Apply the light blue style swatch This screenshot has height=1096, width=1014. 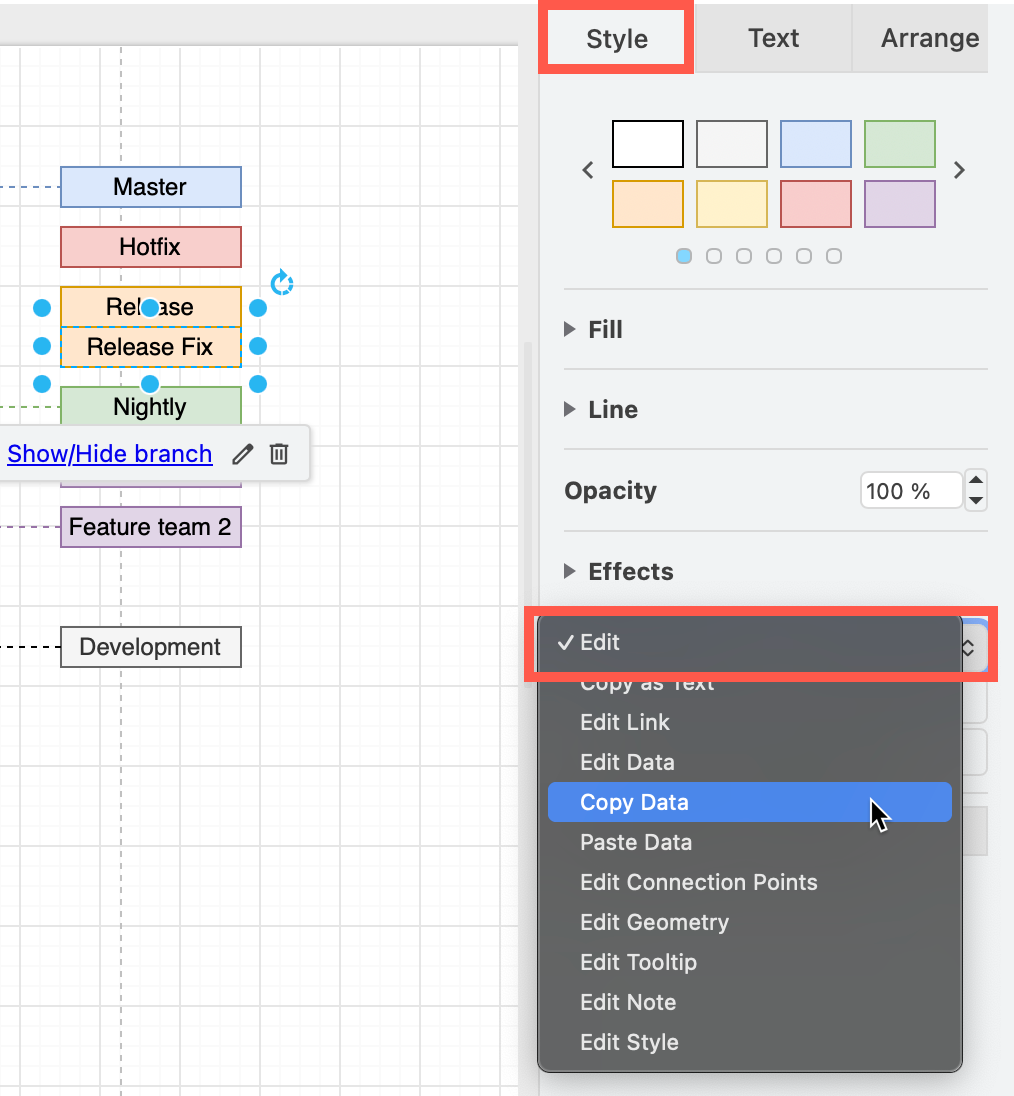point(816,144)
